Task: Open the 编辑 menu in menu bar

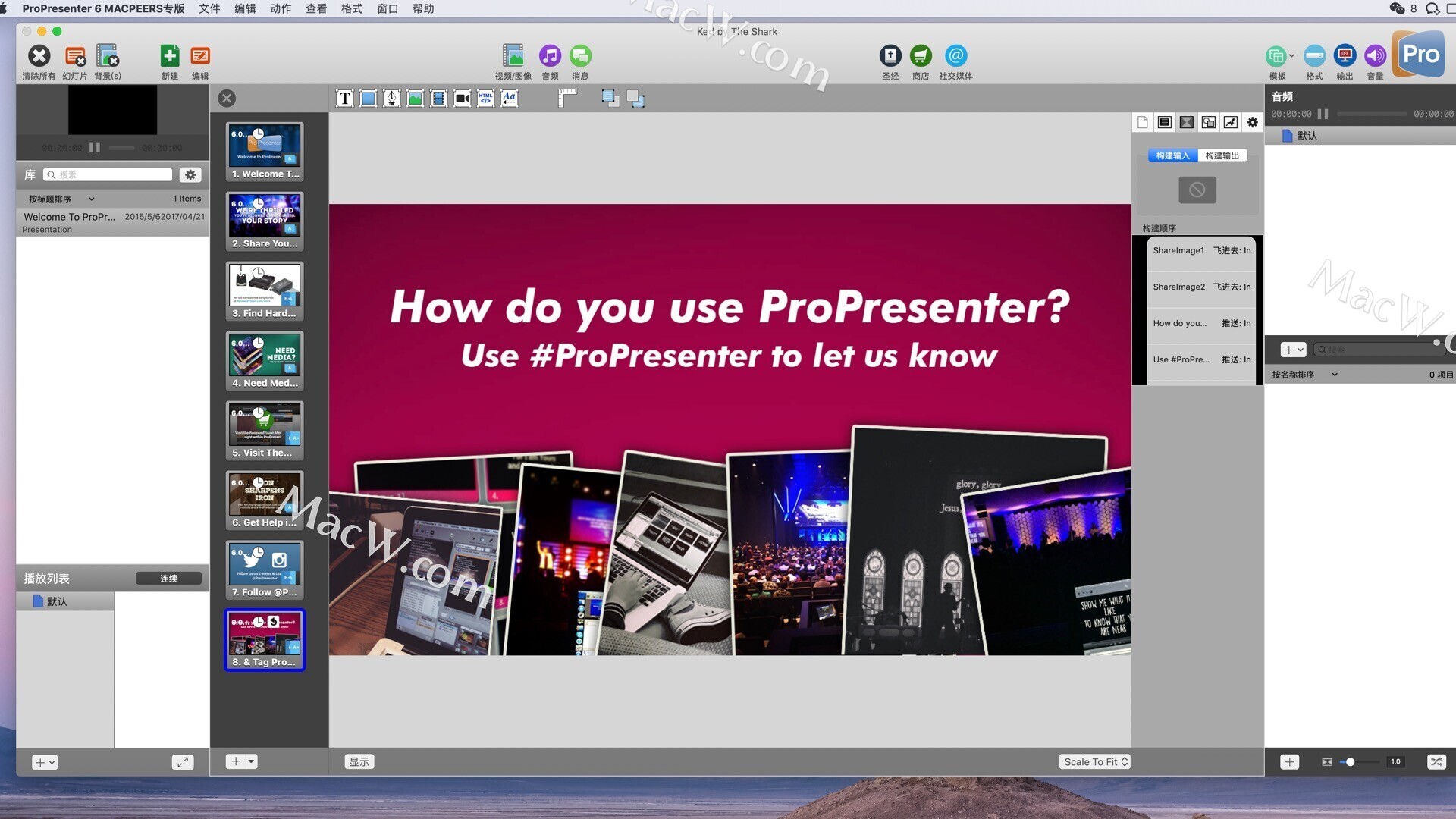Action: coord(245,8)
